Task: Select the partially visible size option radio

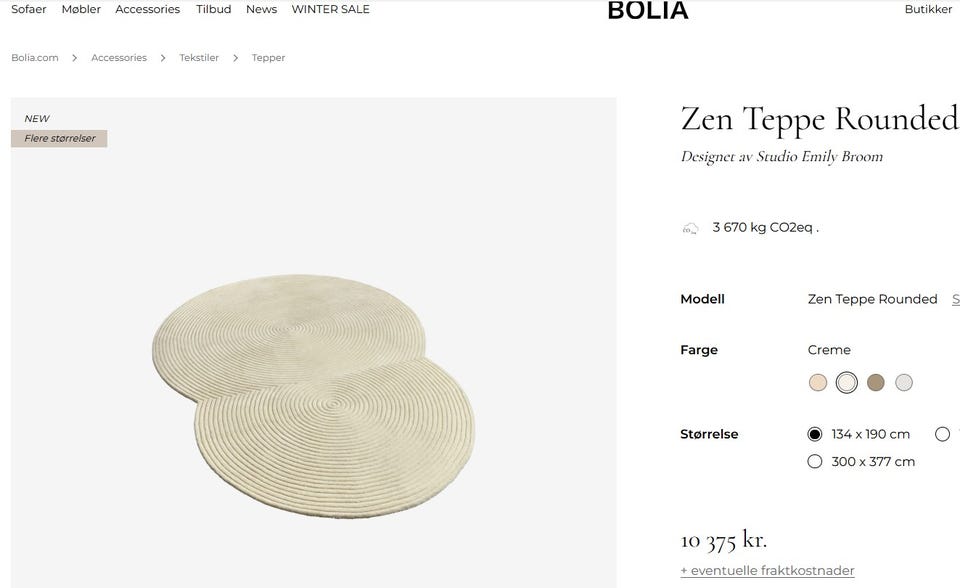Action: pos(942,434)
